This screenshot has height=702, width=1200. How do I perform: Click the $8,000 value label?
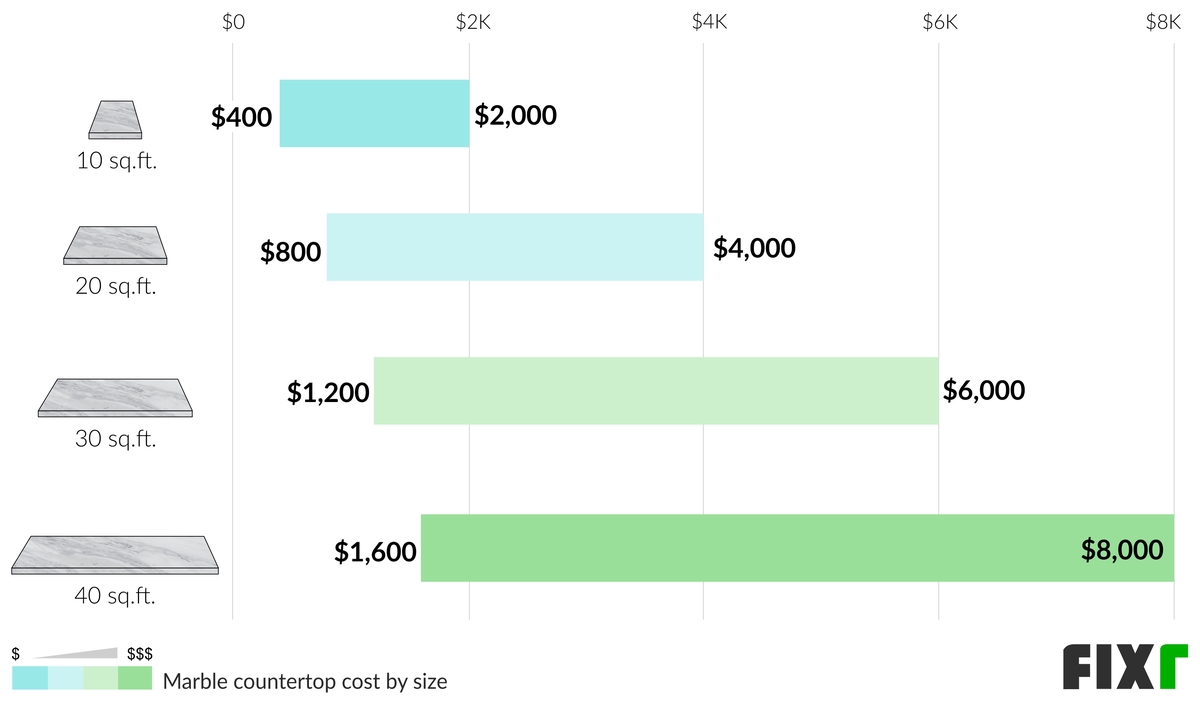pyautogui.click(x=1122, y=549)
